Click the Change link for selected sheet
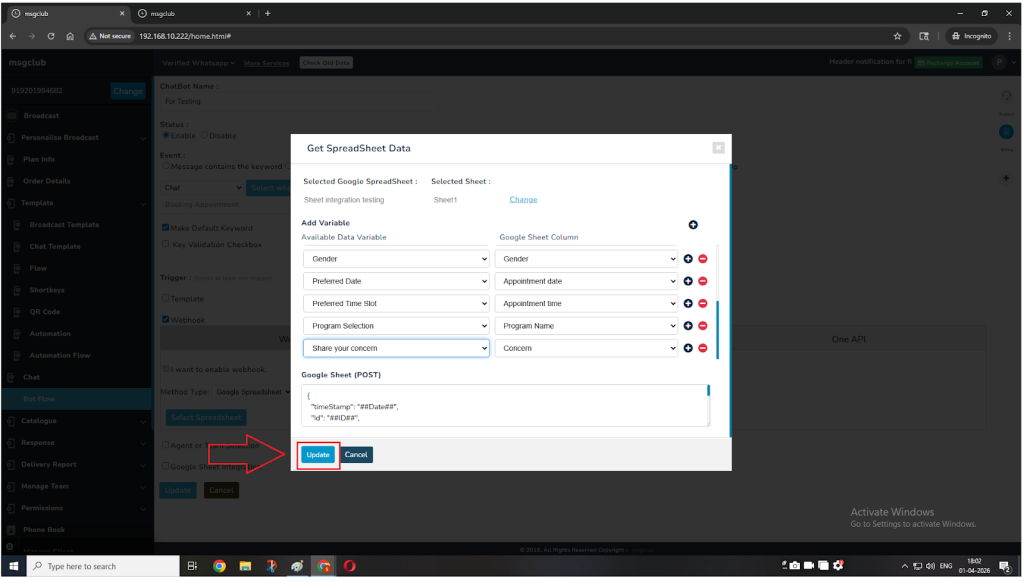This screenshot has width=1024, height=582. [523, 200]
